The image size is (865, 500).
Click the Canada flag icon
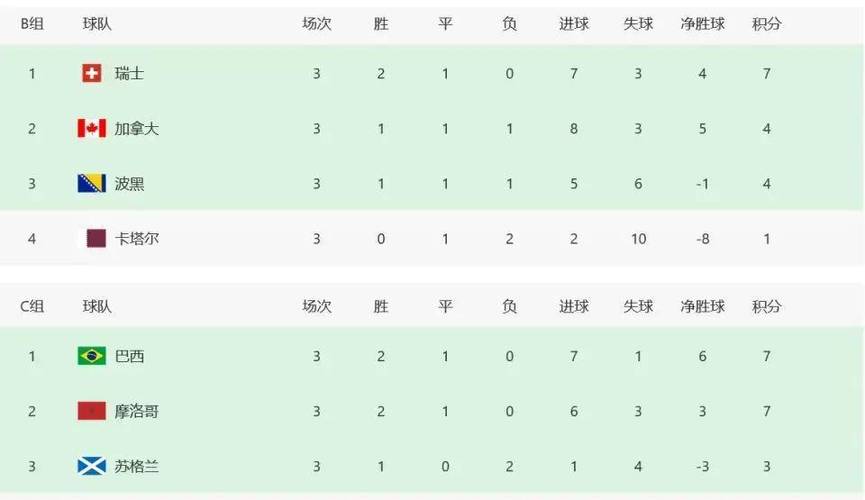coord(92,128)
